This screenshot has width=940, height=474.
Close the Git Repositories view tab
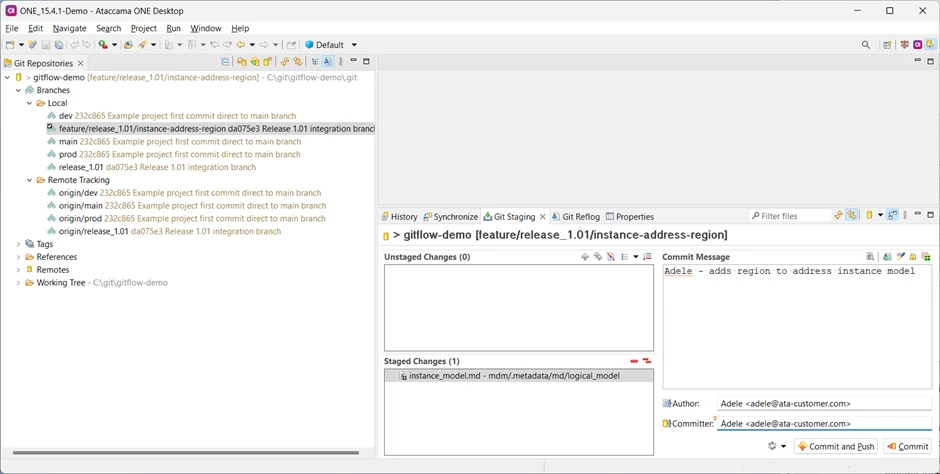[x=80, y=64]
